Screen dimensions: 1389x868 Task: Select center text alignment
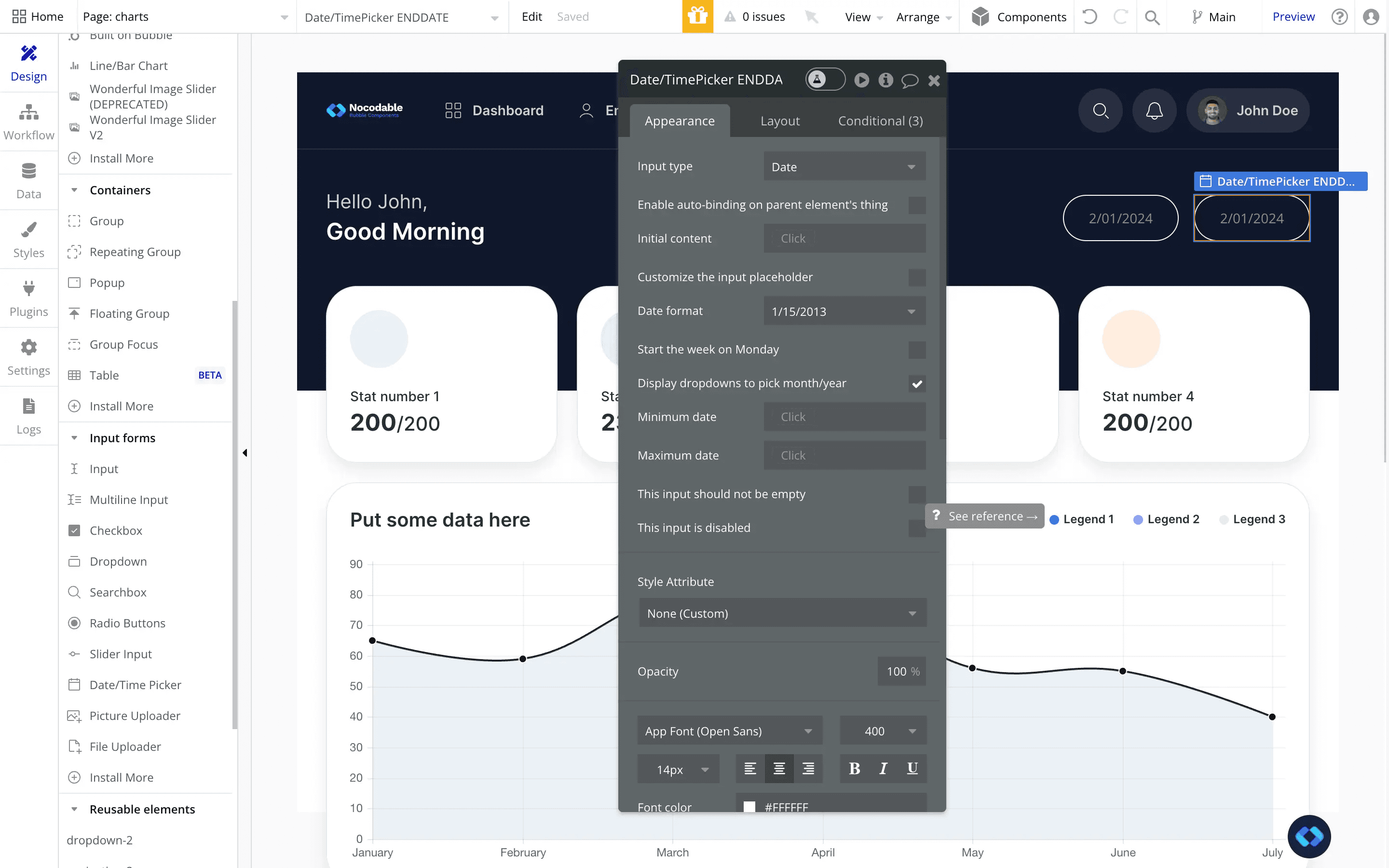coord(779,769)
